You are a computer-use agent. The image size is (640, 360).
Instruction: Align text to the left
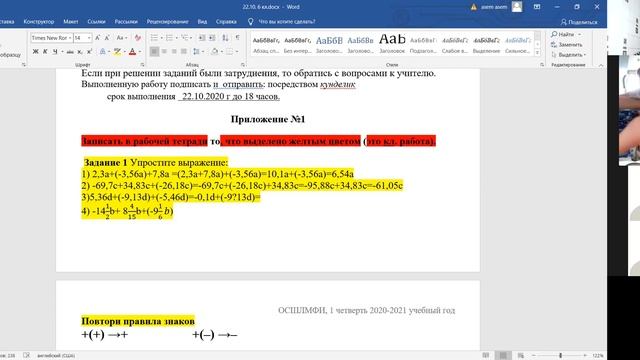[154, 52]
